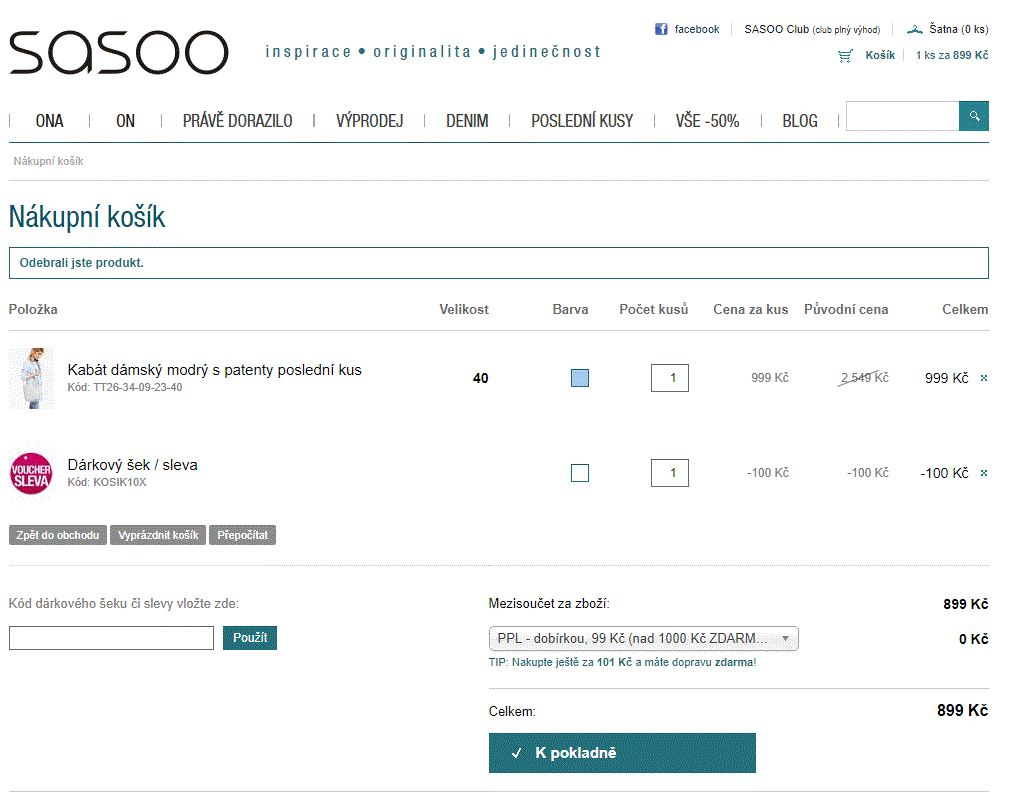This screenshot has width=1015, height=792.
Task: Open the ON menu
Action: pos(125,121)
